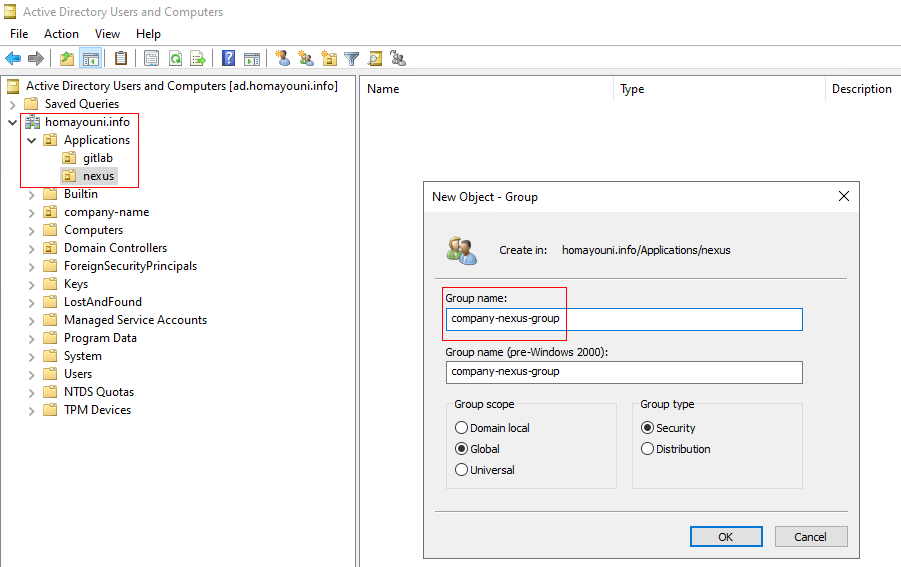Expand the Users container

[32, 375]
